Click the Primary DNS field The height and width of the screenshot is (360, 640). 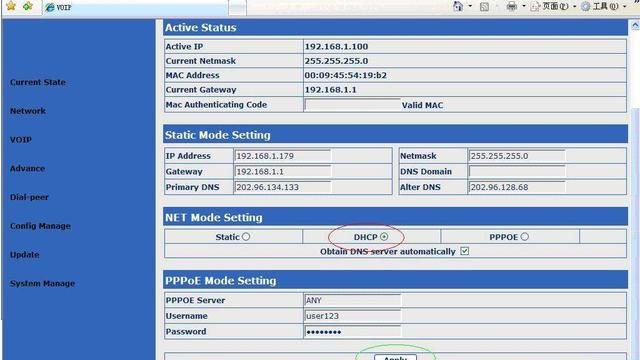pyautogui.click(x=283, y=187)
